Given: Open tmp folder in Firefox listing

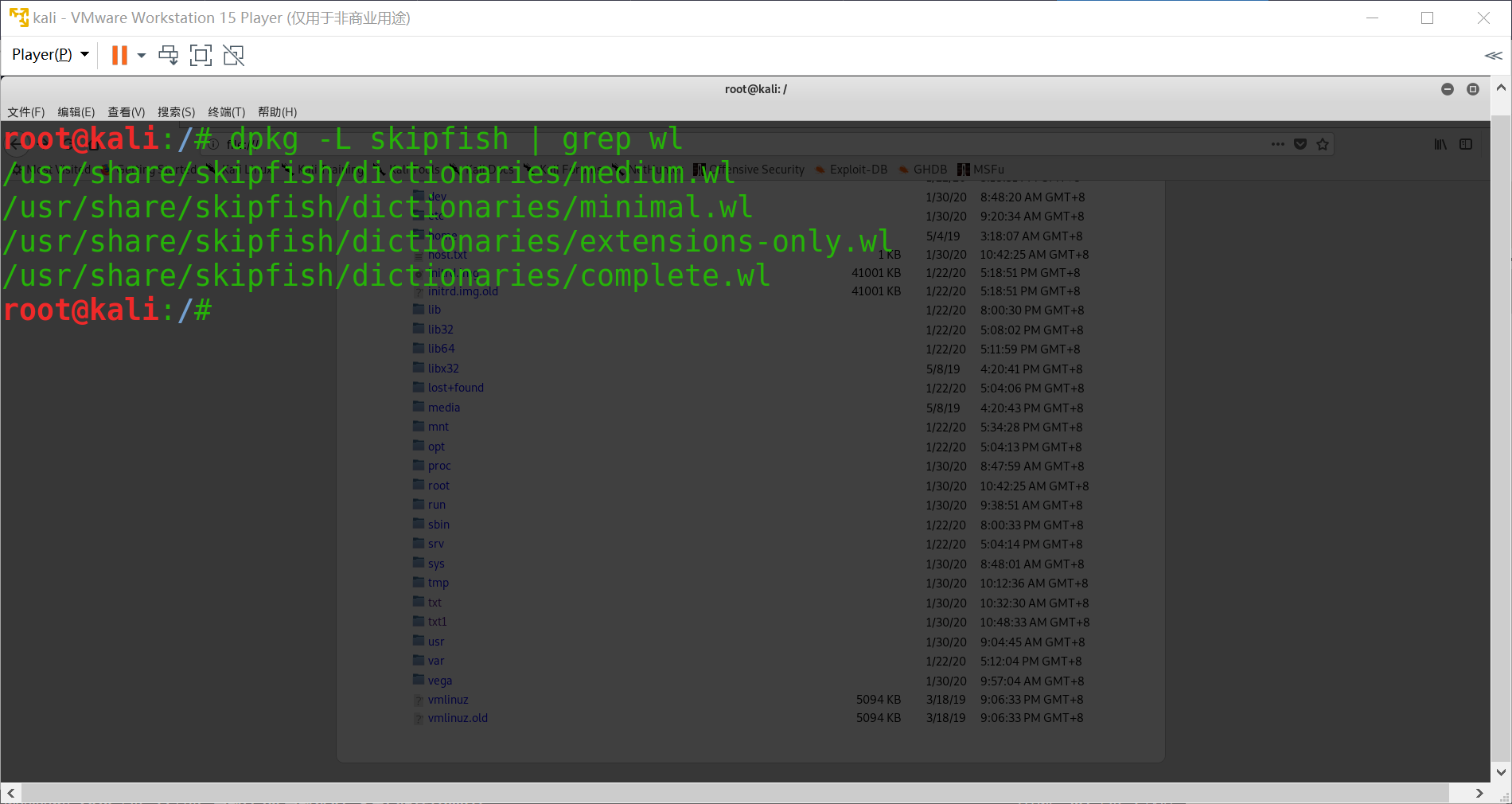Looking at the screenshot, I should 438,583.
